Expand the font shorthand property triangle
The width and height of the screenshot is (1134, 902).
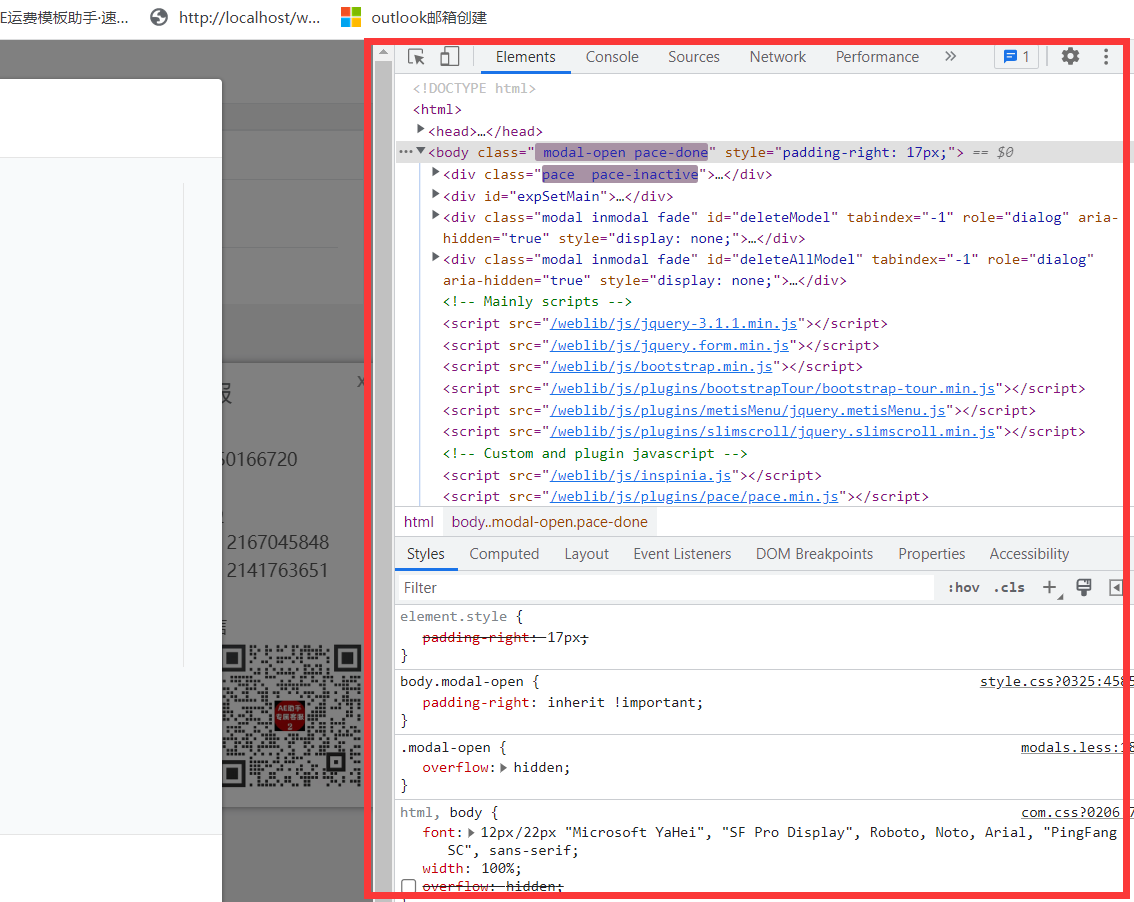[471, 833]
